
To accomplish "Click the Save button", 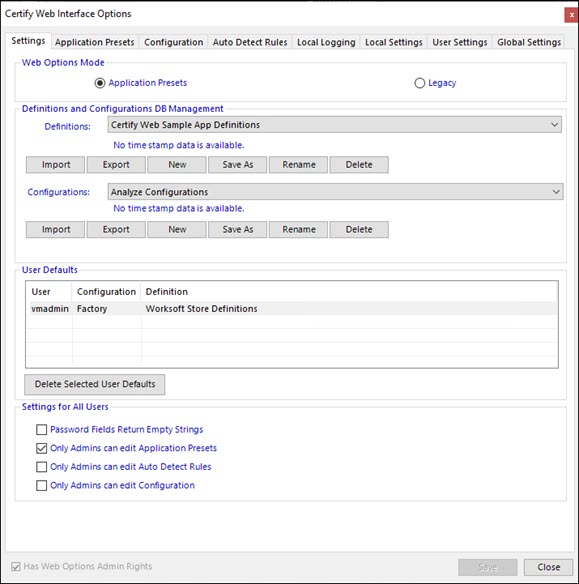I will 487,567.
